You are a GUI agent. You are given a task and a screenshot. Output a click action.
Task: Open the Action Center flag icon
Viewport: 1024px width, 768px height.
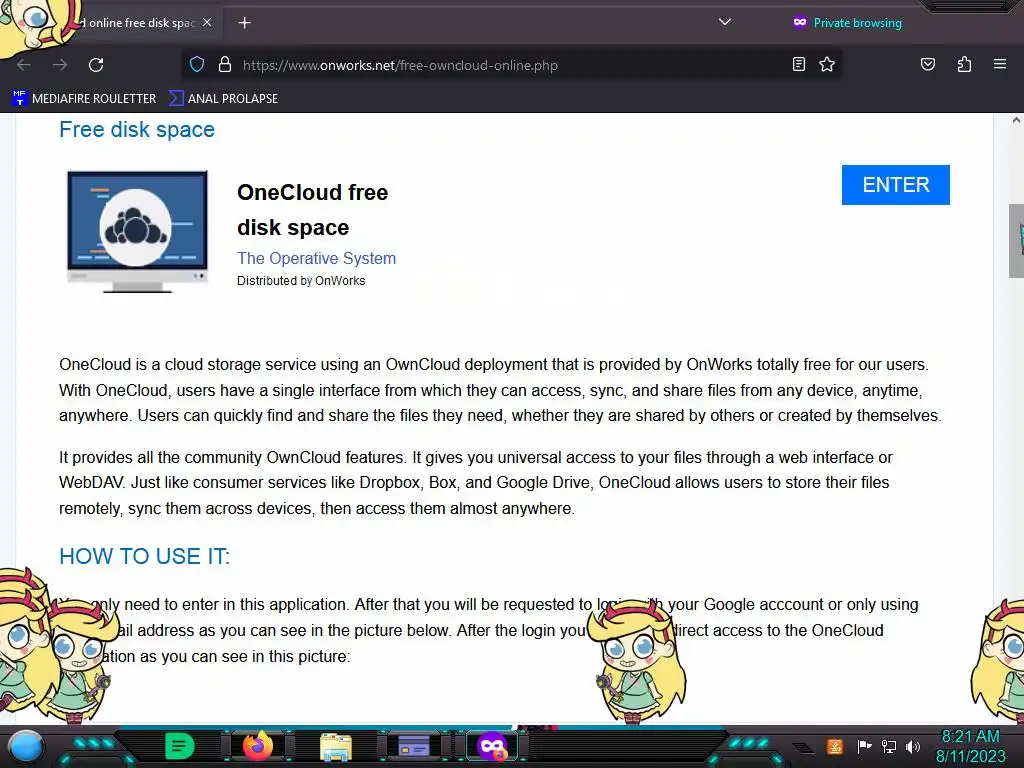(x=864, y=746)
